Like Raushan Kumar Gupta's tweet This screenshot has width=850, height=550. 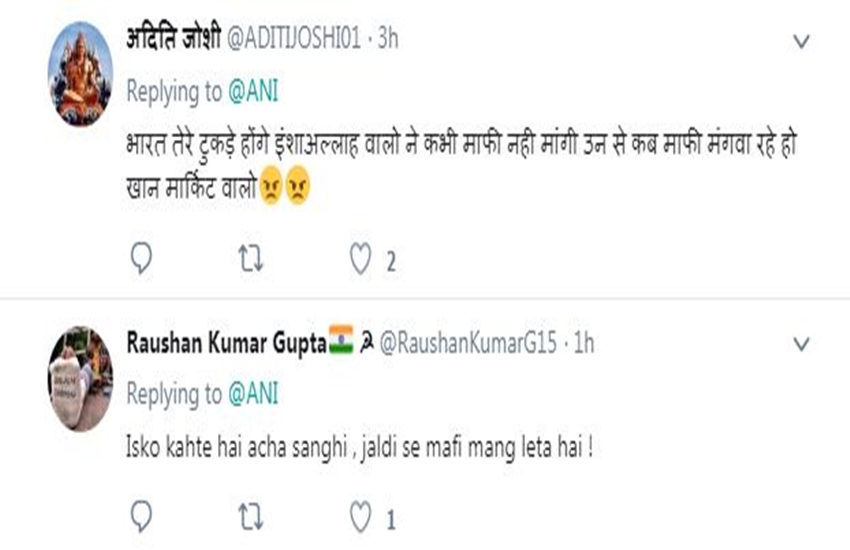pos(360,518)
